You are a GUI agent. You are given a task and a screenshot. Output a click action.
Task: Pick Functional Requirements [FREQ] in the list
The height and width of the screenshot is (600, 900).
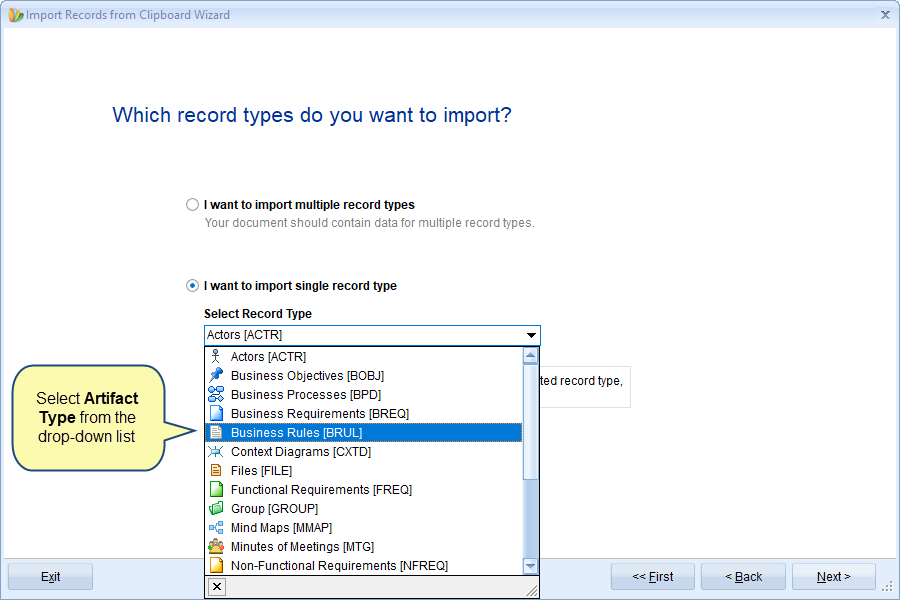click(364, 489)
